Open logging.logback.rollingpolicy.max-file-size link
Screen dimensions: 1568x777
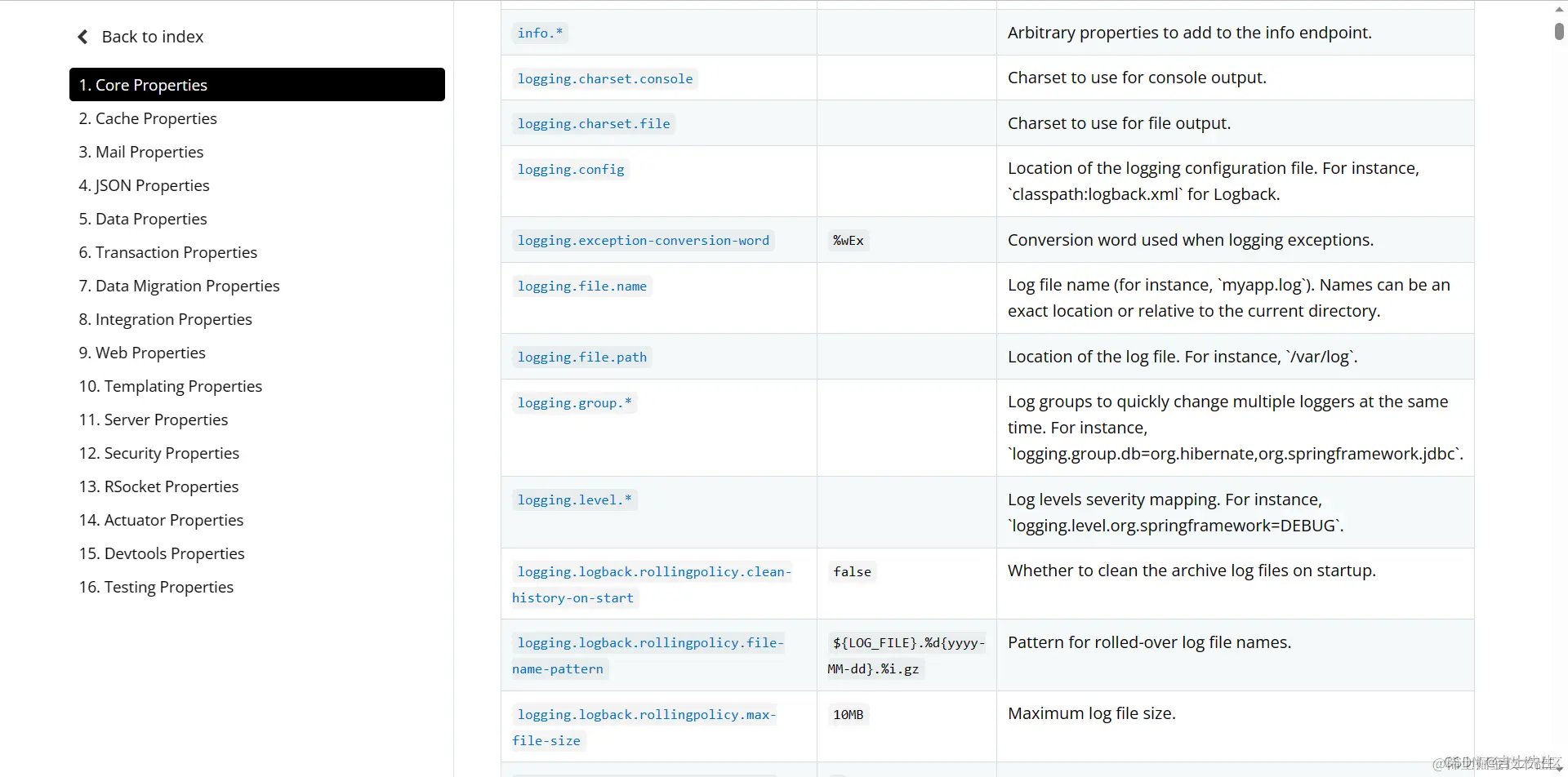645,727
